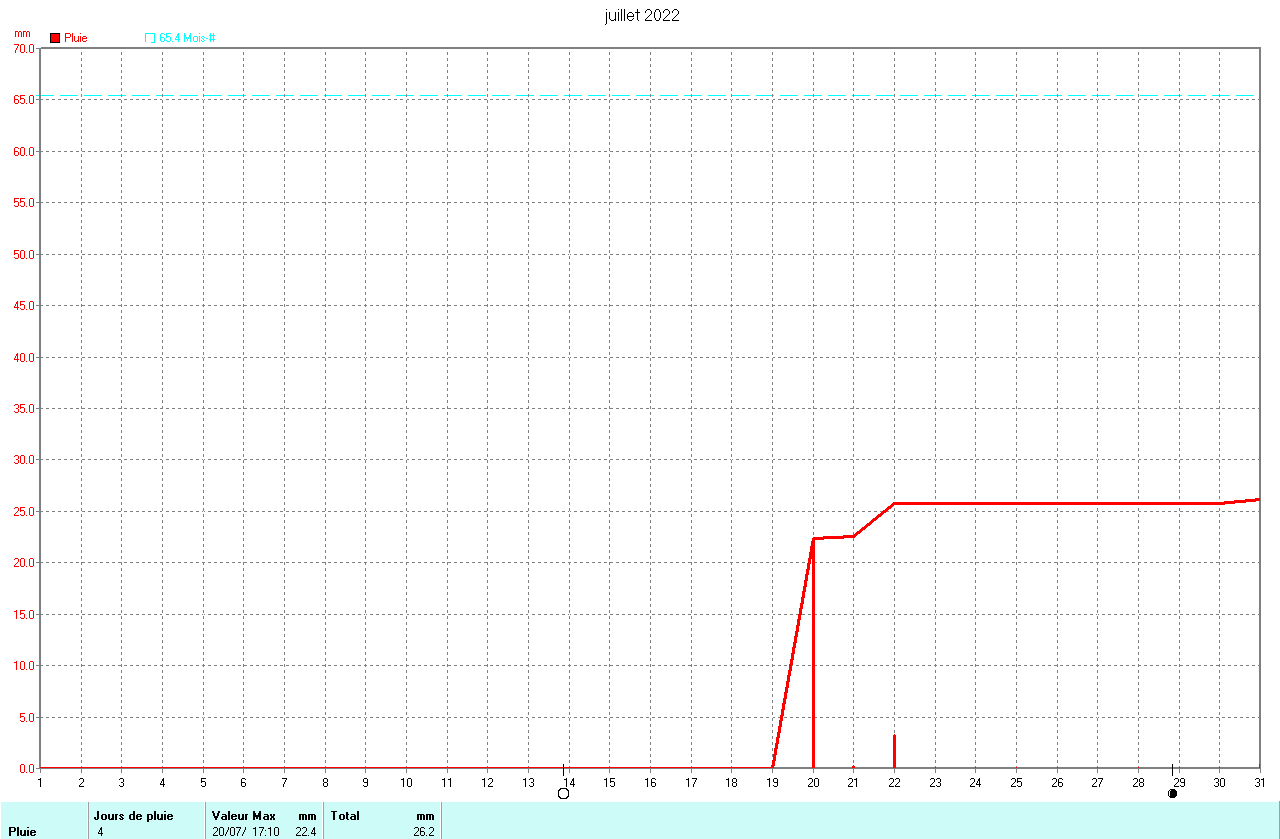Click the mm unit label above the y-axis

pos(21,33)
